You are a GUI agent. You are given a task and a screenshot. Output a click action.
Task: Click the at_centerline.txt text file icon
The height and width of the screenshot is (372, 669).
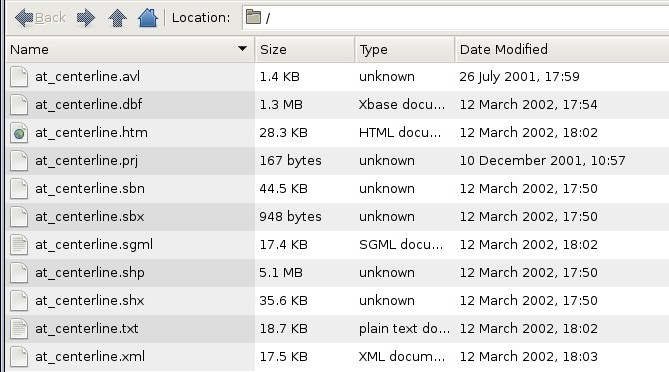point(19,329)
